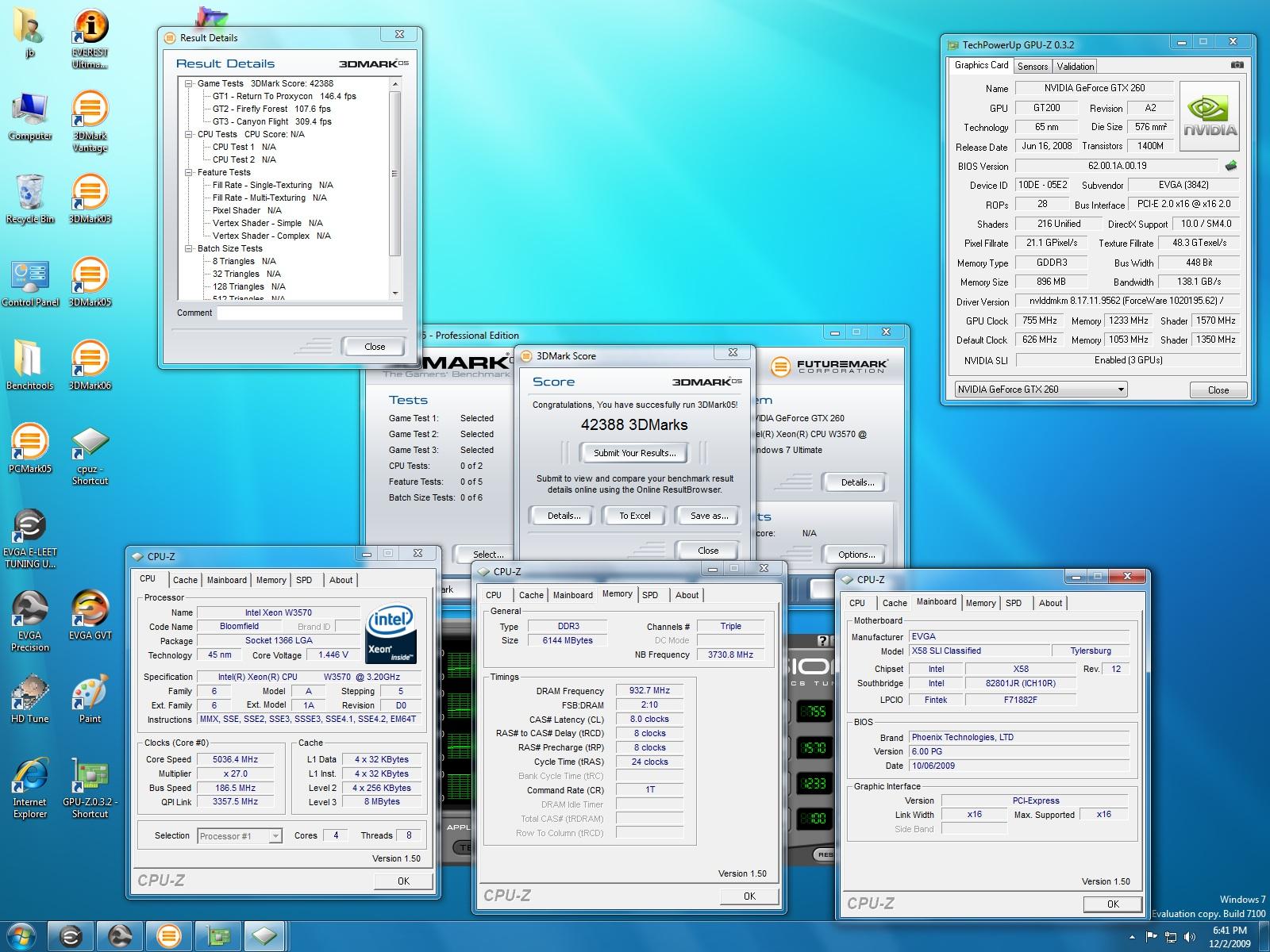This screenshot has height=952, width=1270.
Task: Click OK in CPU-Z Memory window
Action: pos(750,896)
